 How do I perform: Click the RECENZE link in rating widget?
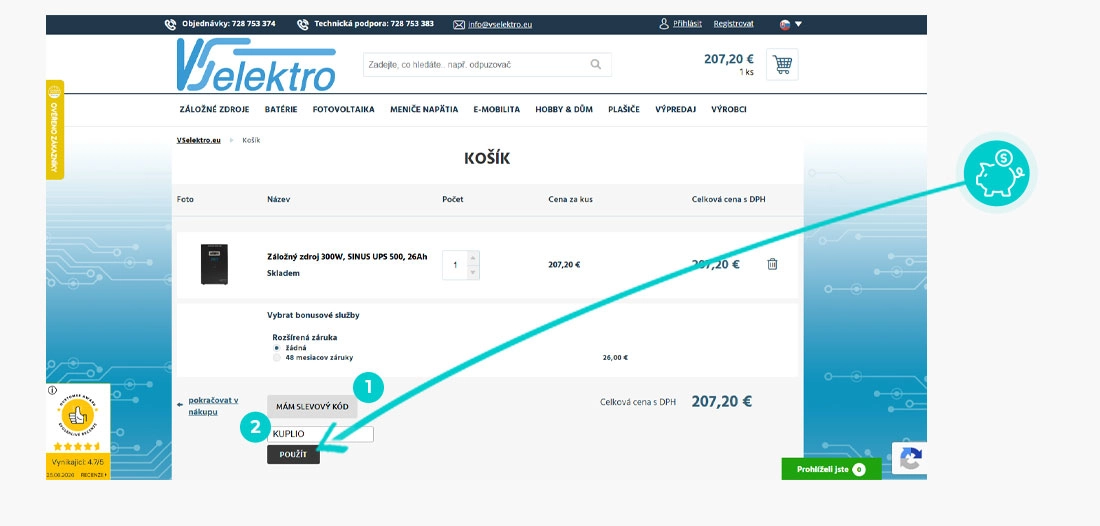(x=94, y=475)
